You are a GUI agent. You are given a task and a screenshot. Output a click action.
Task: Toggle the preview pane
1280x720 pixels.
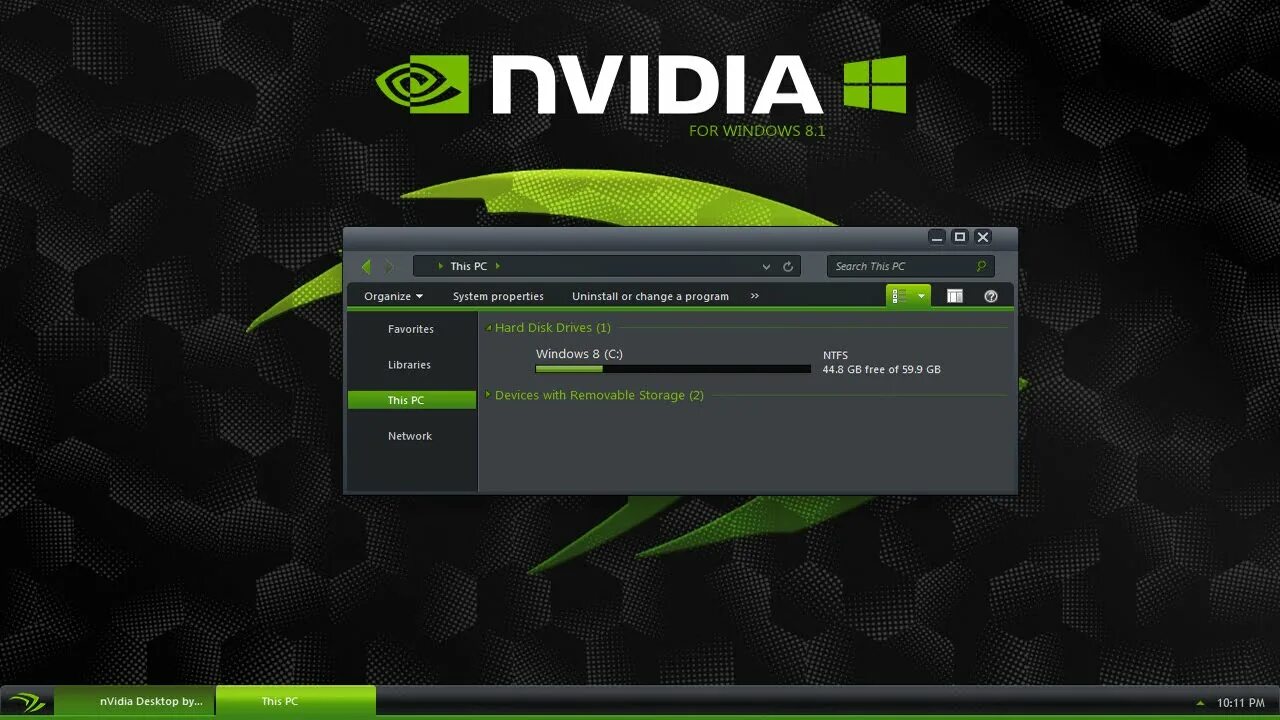(x=955, y=296)
